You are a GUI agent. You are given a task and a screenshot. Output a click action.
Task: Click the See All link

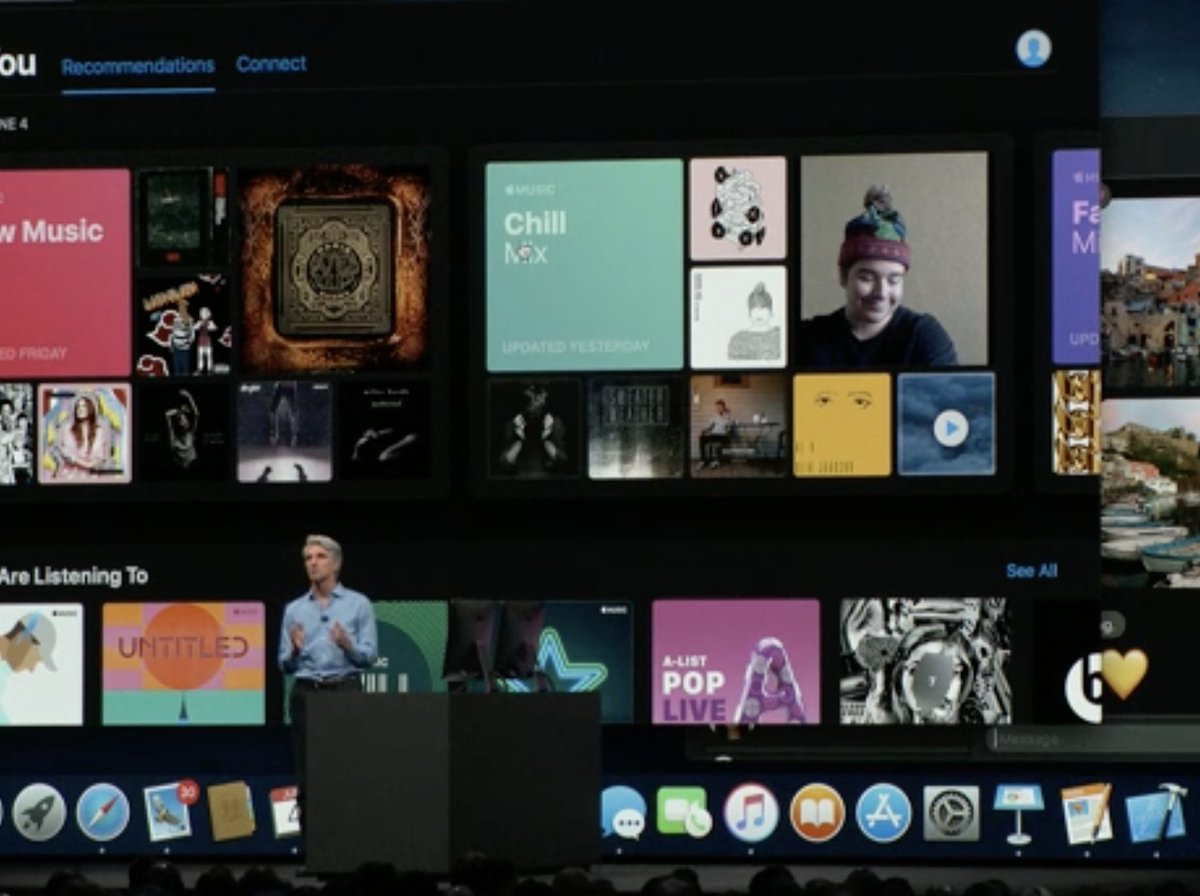[1032, 571]
